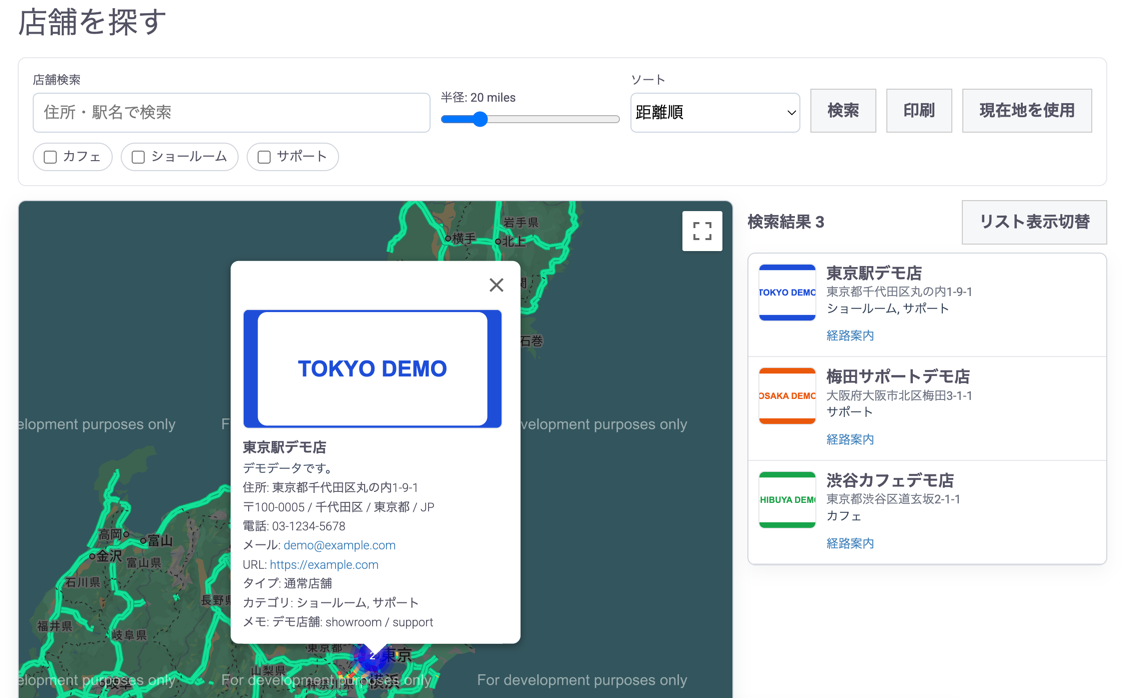
Task: Click the Tokyo map marker cluster
Action: [372, 656]
